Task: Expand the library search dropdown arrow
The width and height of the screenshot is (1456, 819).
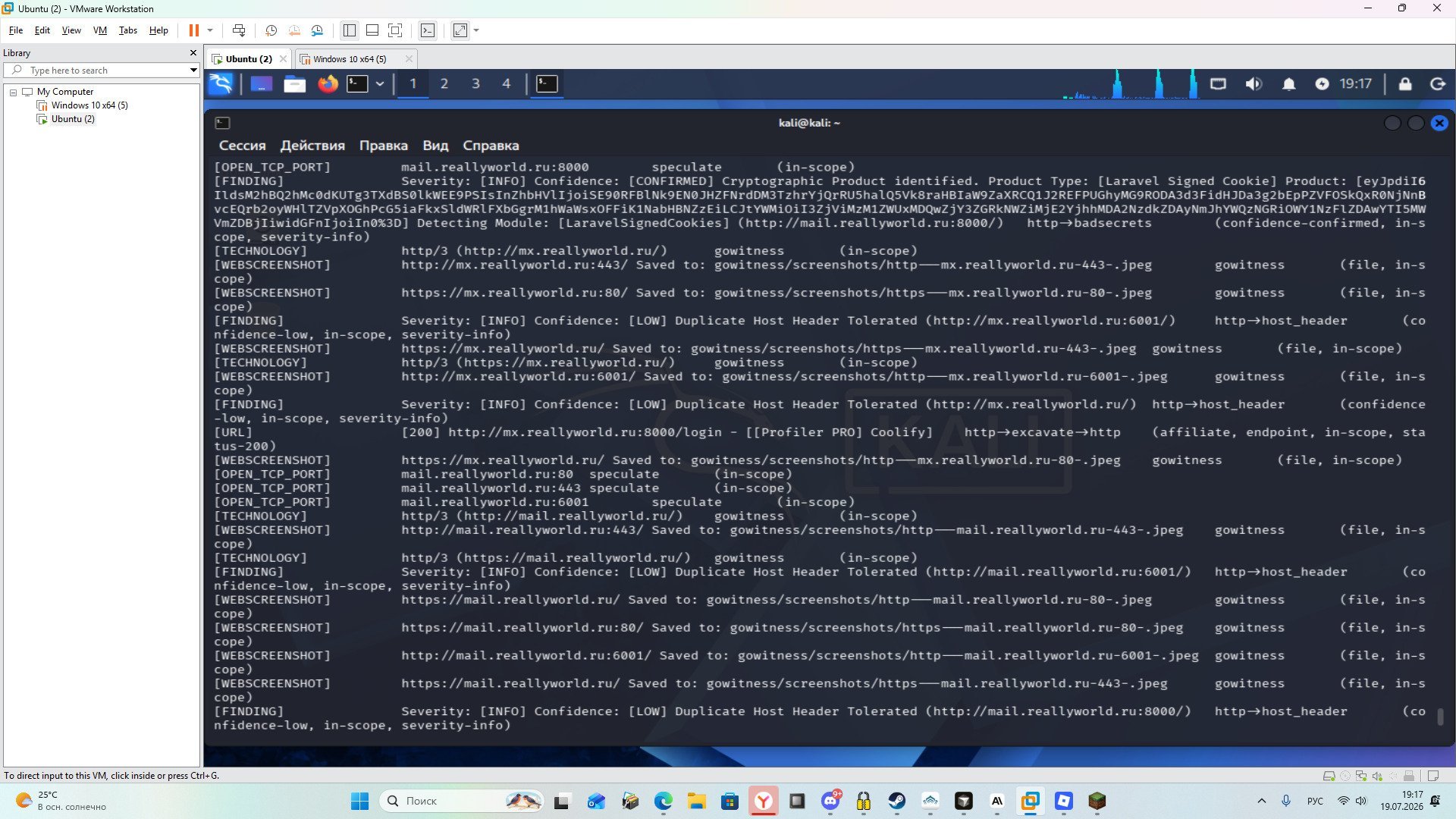Action: [193, 70]
